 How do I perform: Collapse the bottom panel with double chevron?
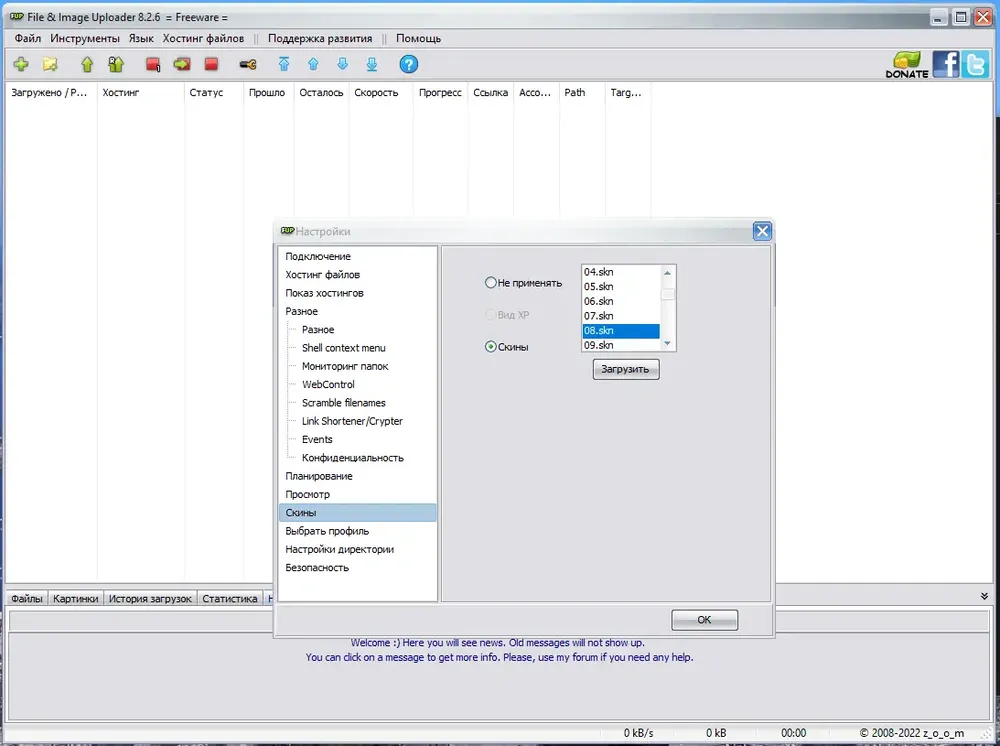pos(984,596)
